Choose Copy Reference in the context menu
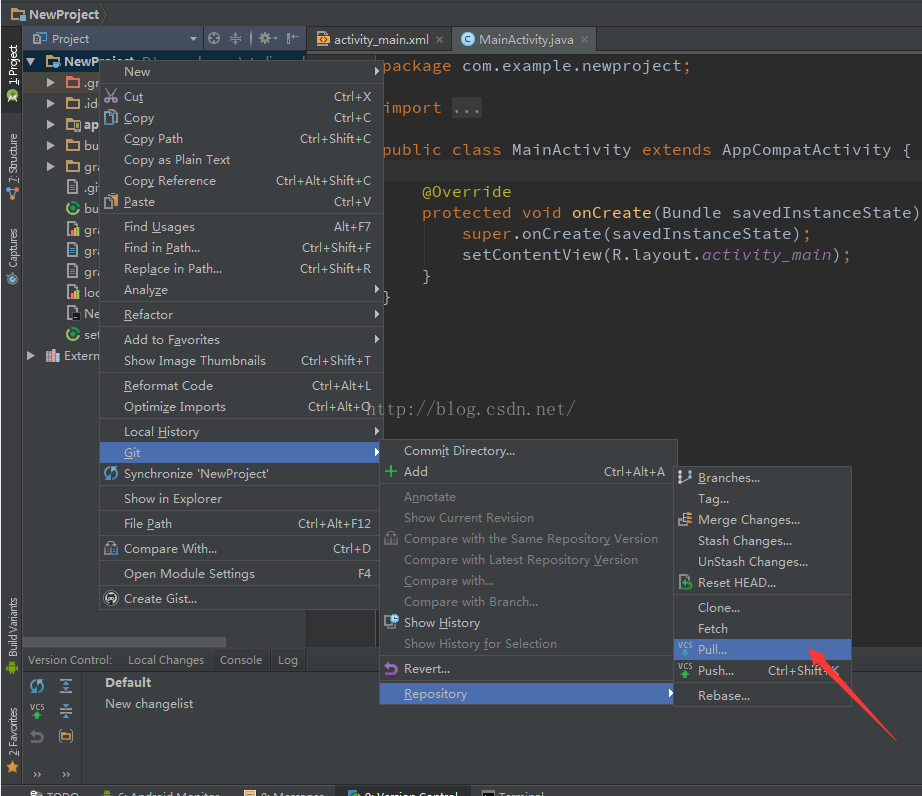This screenshot has height=796, width=922. [242, 180]
